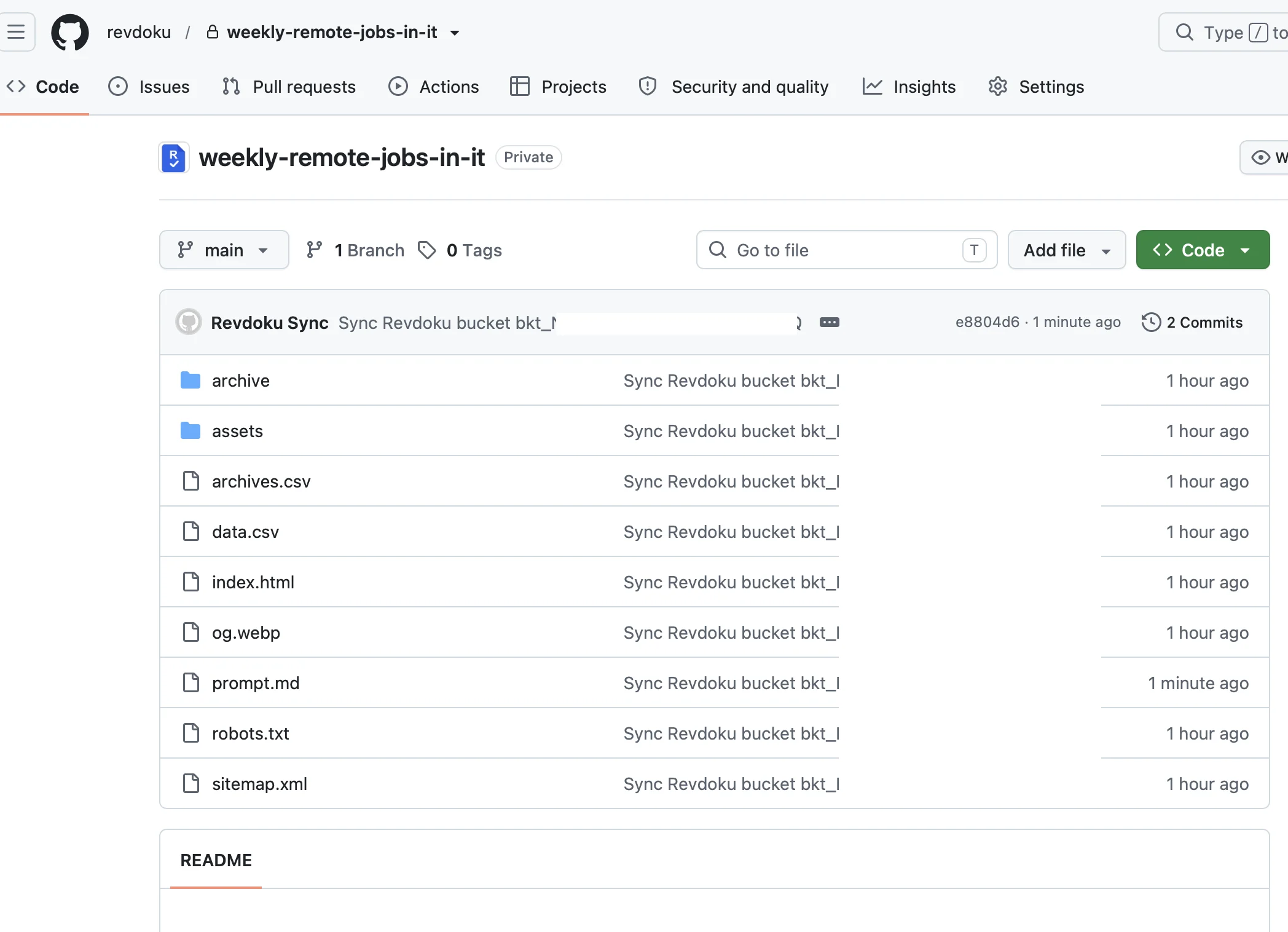Open the prompt.md file
The width and height of the screenshot is (1288, 932).
[256, 683]
